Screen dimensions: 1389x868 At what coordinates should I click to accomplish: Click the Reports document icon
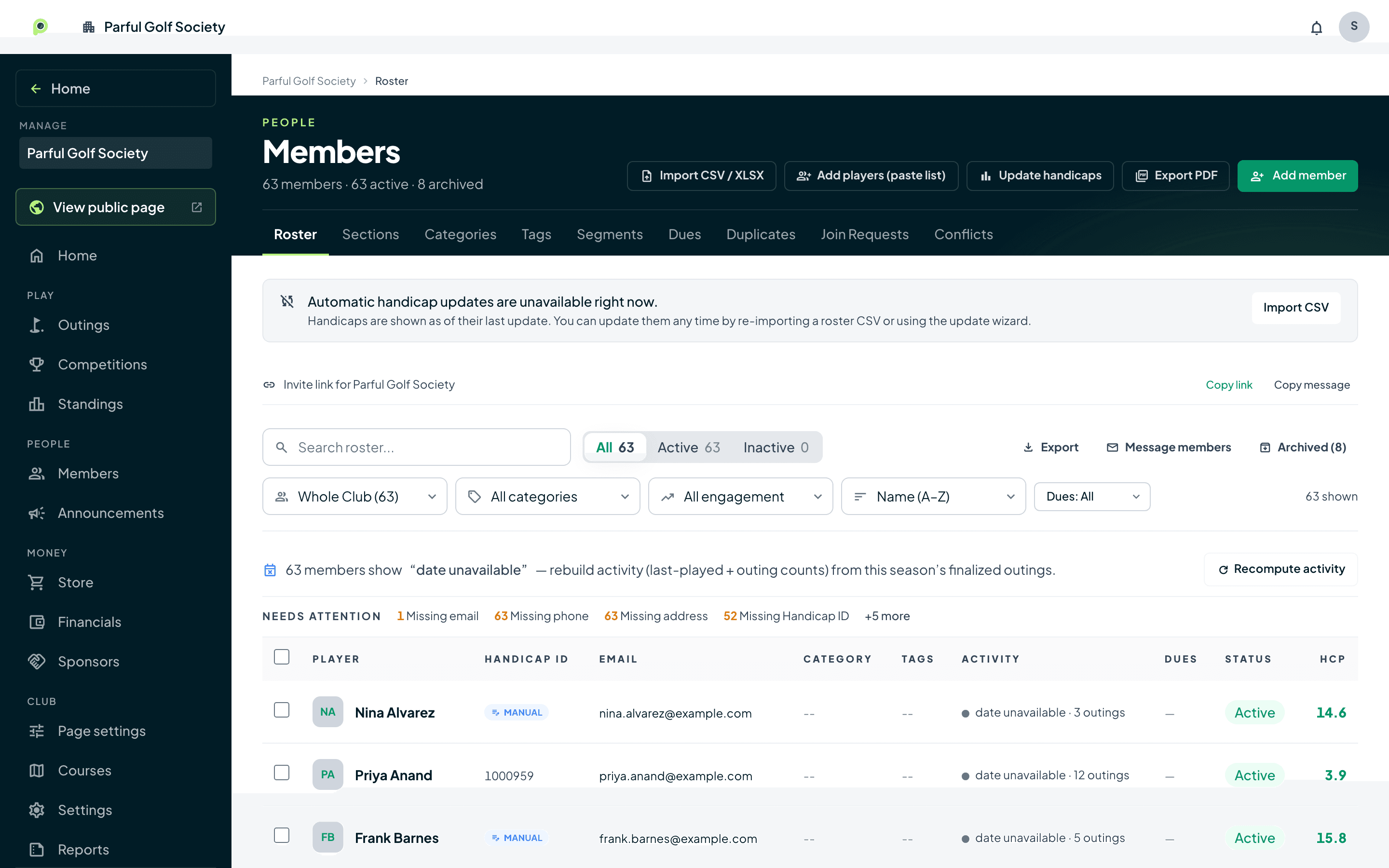(x=37, y=850)
